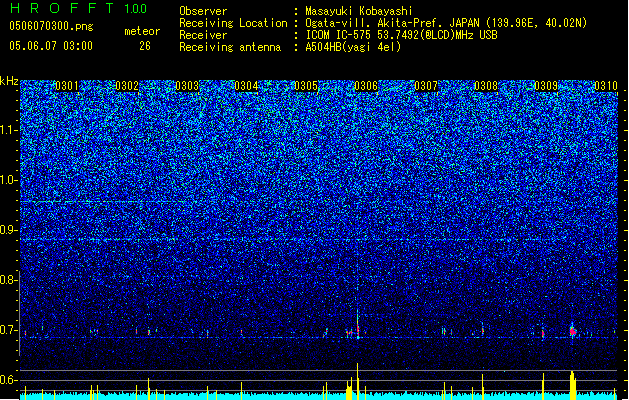Click the bright meteor echo near 0309
Screen dimensions: 629x400
(573, 331)
